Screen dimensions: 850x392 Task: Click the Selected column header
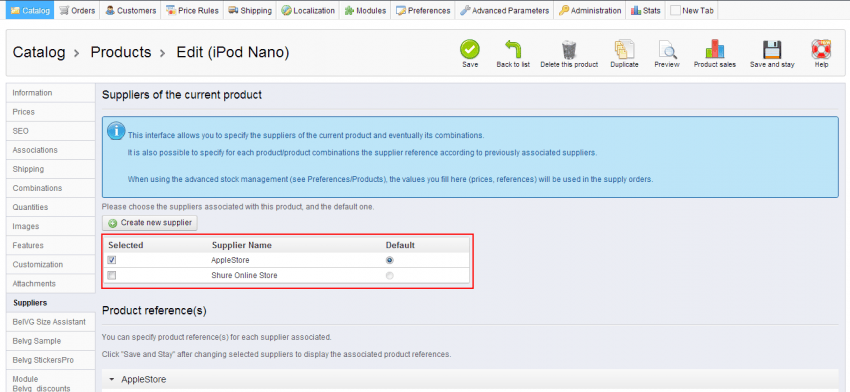[126, 245]
